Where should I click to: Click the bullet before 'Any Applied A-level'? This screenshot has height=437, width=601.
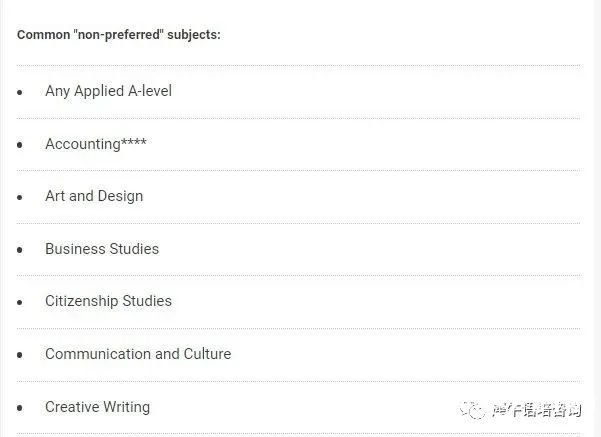[x=20, y=92]
